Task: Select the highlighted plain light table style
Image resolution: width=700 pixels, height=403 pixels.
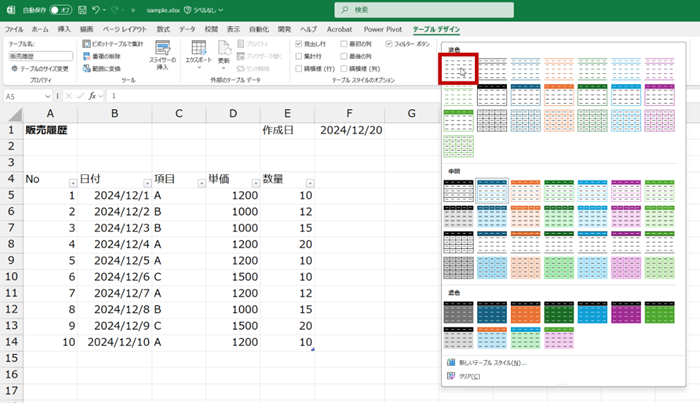Action: (x=459, y=68)
